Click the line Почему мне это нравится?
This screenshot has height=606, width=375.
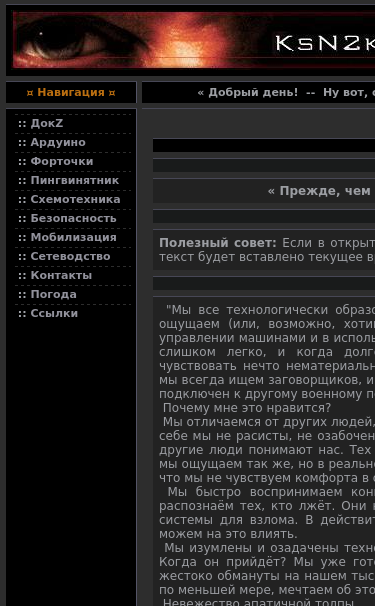[x=247, y=408]
